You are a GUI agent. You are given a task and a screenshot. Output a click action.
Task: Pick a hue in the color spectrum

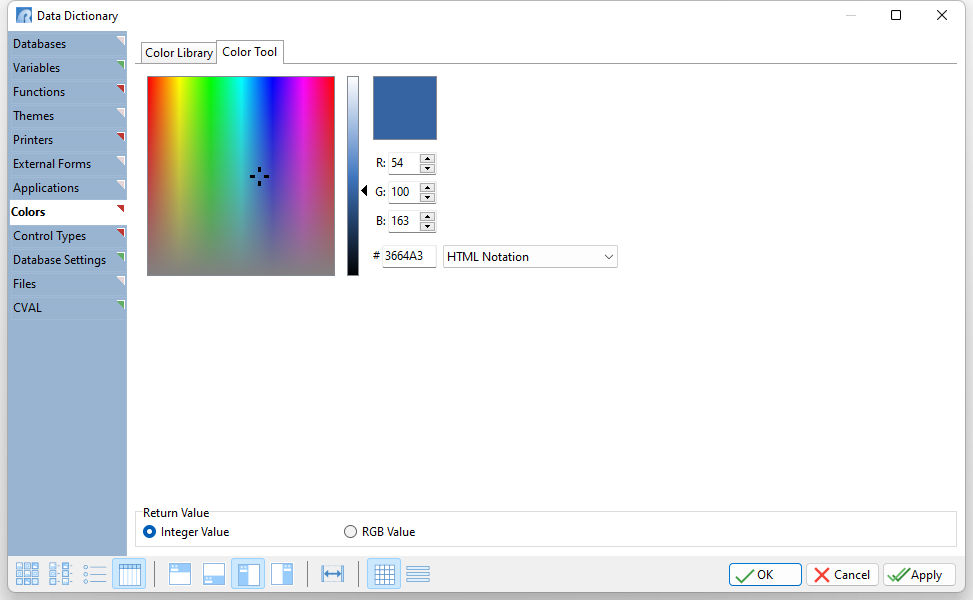pyautogui.click(x=241, y=176)
